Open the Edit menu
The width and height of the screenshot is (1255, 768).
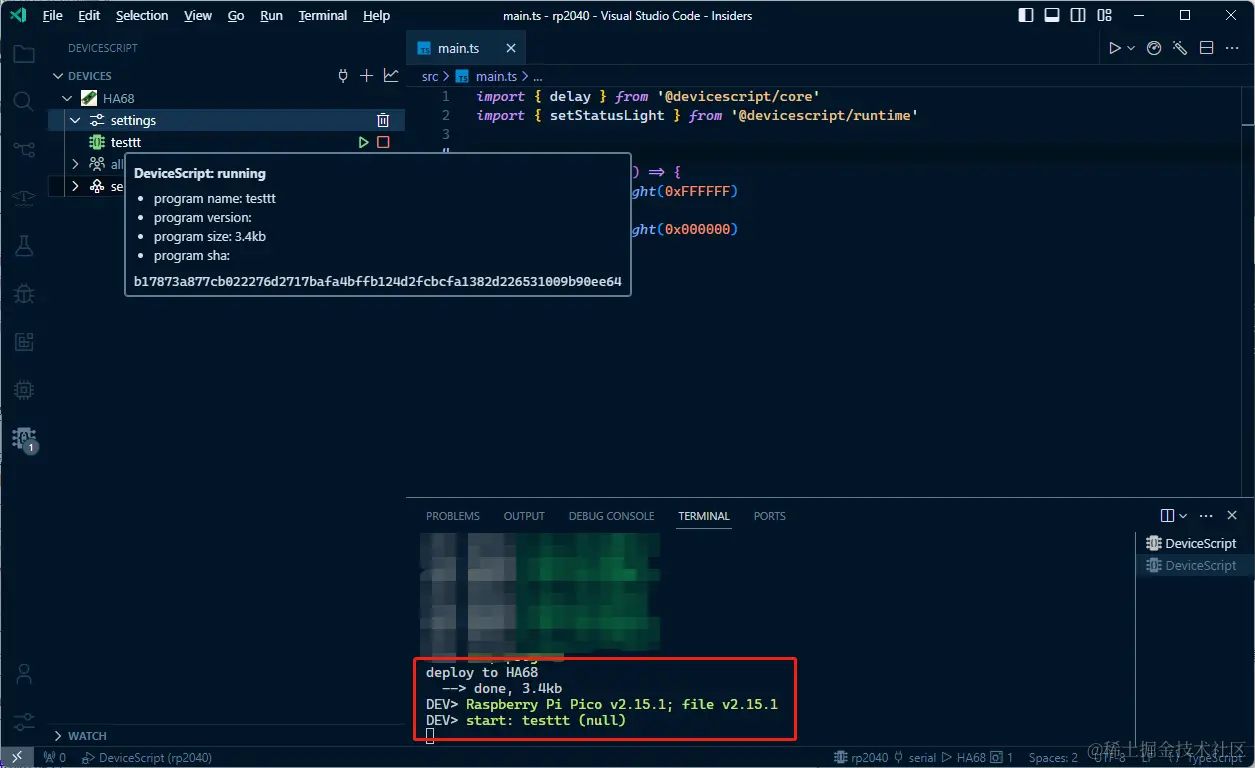point(89,15)
